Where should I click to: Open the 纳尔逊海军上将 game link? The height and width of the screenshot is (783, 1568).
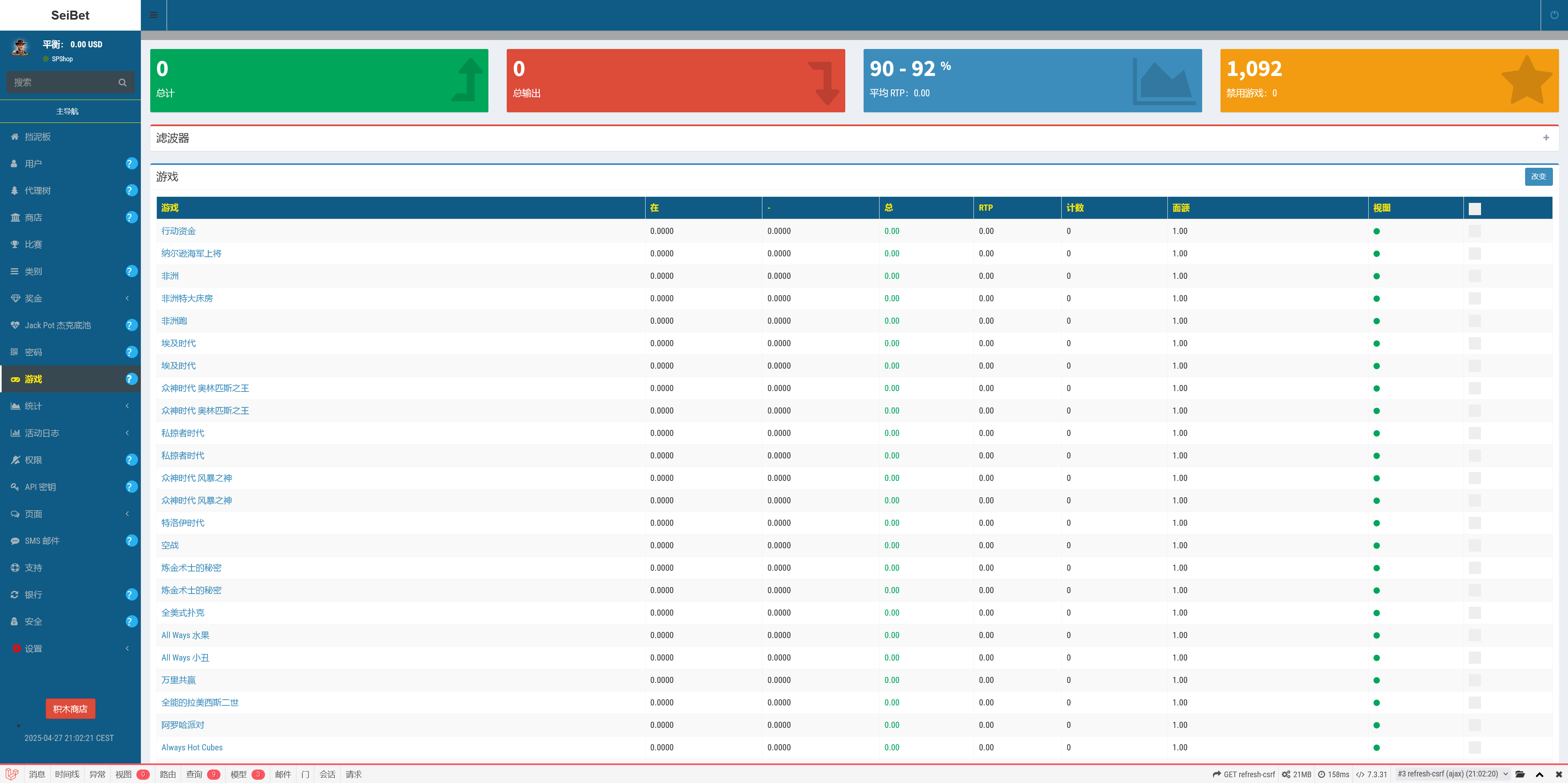[x=191, y=254]
